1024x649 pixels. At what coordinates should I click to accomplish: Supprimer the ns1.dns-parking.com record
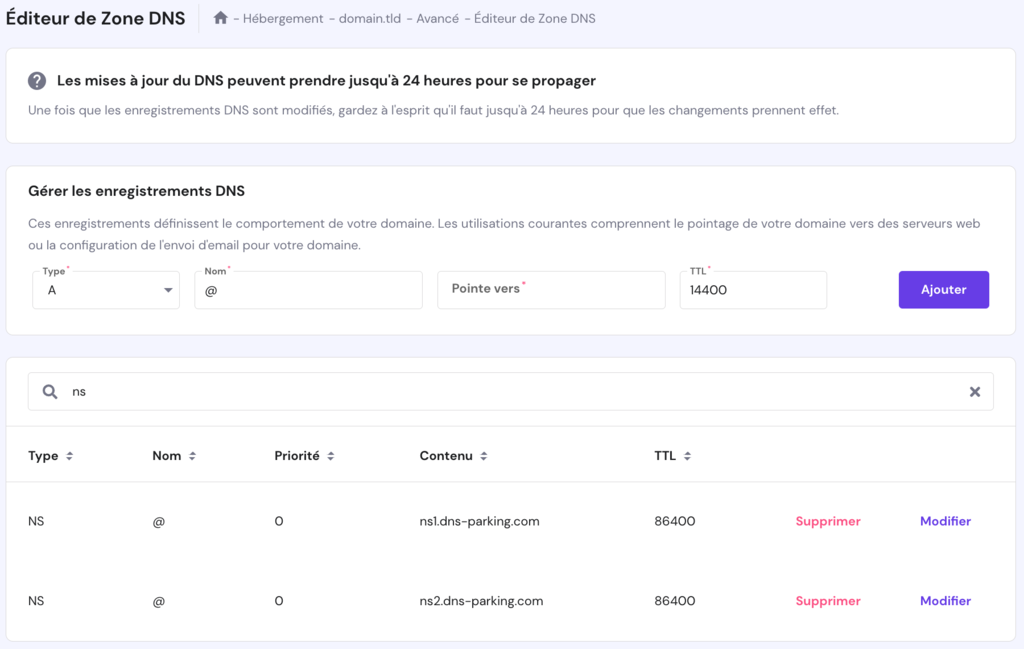[x=828, y=521]
